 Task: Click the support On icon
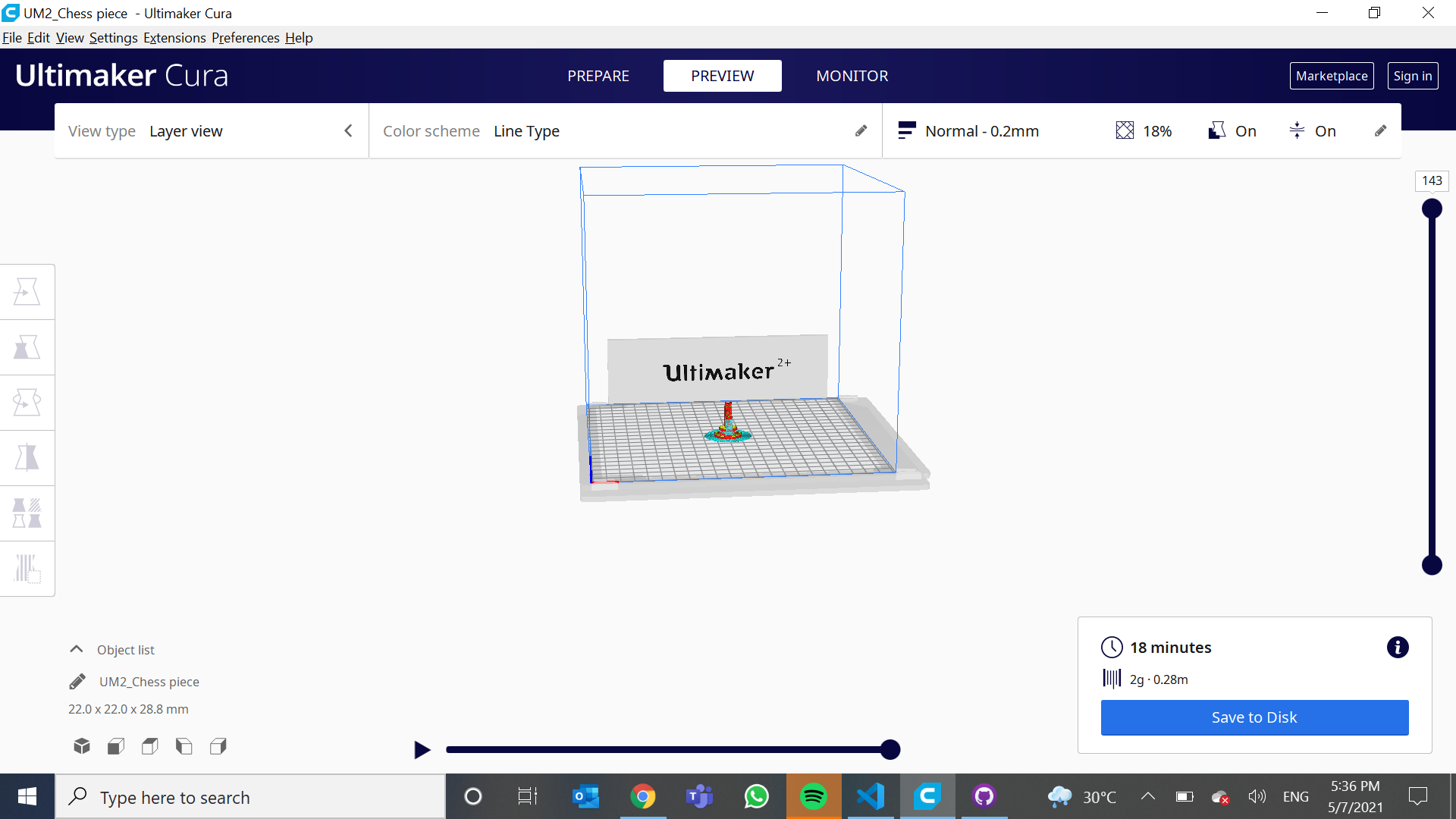(1216, 131)
